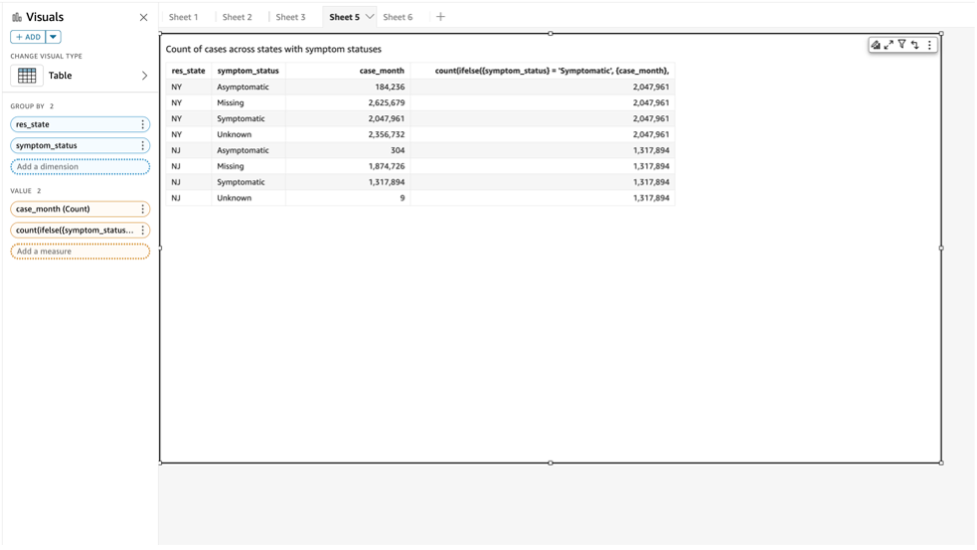Screen dimensions: 977x550
Task: Add a new sheet with plus icon
Action: click(441, 17)
